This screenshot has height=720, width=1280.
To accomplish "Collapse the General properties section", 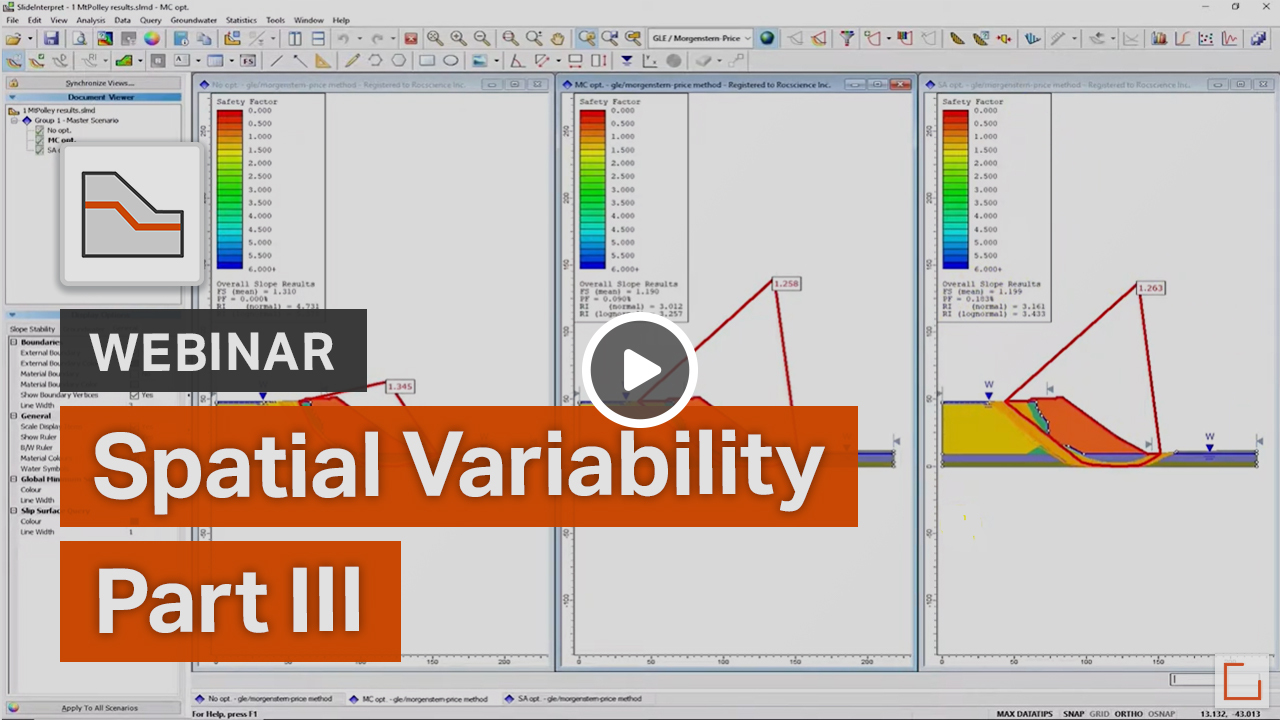I will pos(14,416).
